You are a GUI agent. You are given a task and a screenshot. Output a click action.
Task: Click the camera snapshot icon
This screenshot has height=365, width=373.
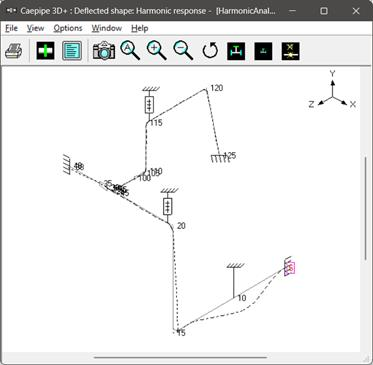(x=104, y=51)
